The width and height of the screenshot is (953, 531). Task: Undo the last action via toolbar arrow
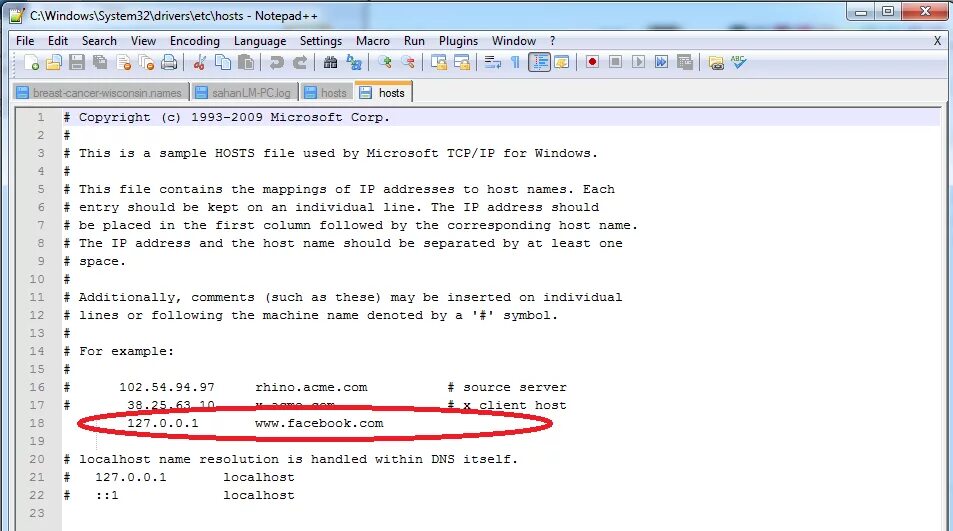[x=277, y=62]
